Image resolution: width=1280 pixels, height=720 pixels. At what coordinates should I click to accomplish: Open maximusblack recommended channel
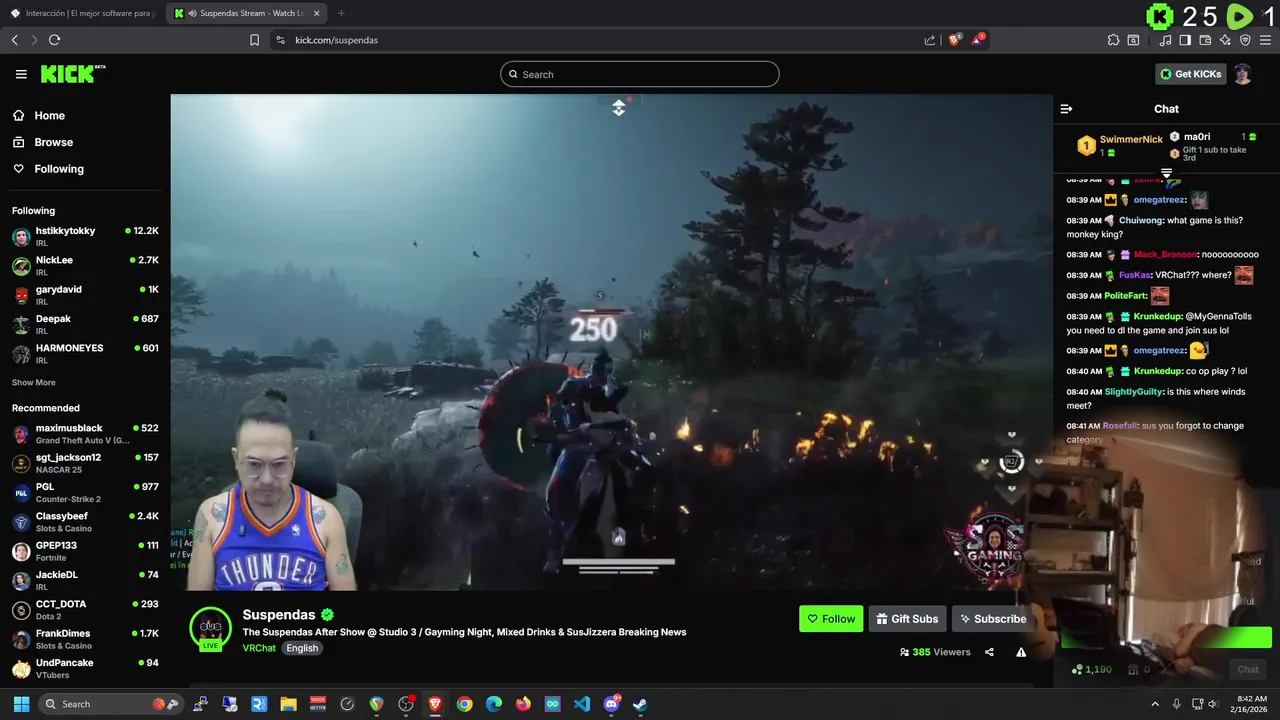click(85, 434)
